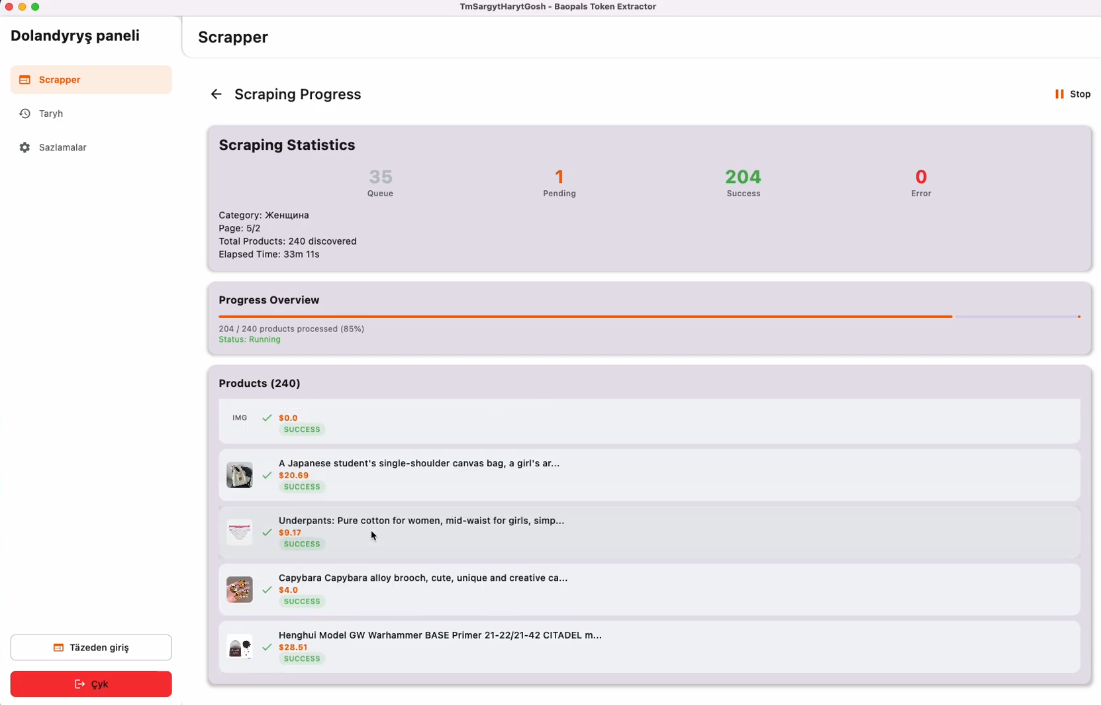Click Total Products: 240 discovered text
This screenshot has width=1101, height=705.
pos(287,242)
